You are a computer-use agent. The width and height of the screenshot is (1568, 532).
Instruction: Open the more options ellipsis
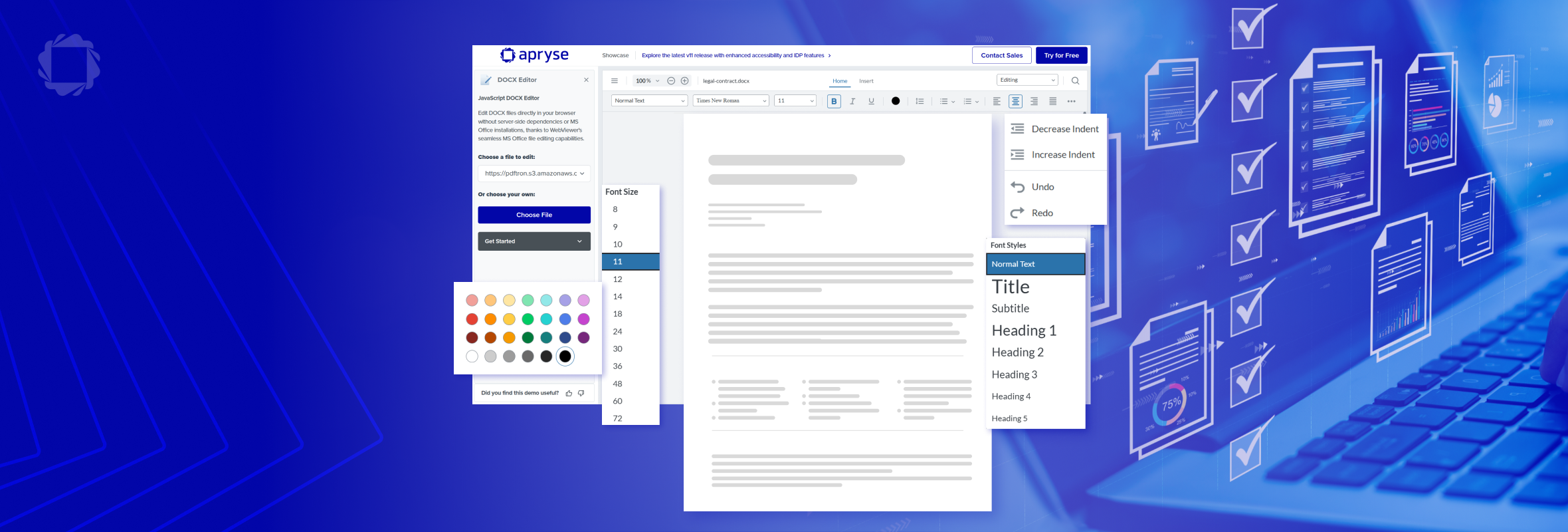[x=1071, y=101]
